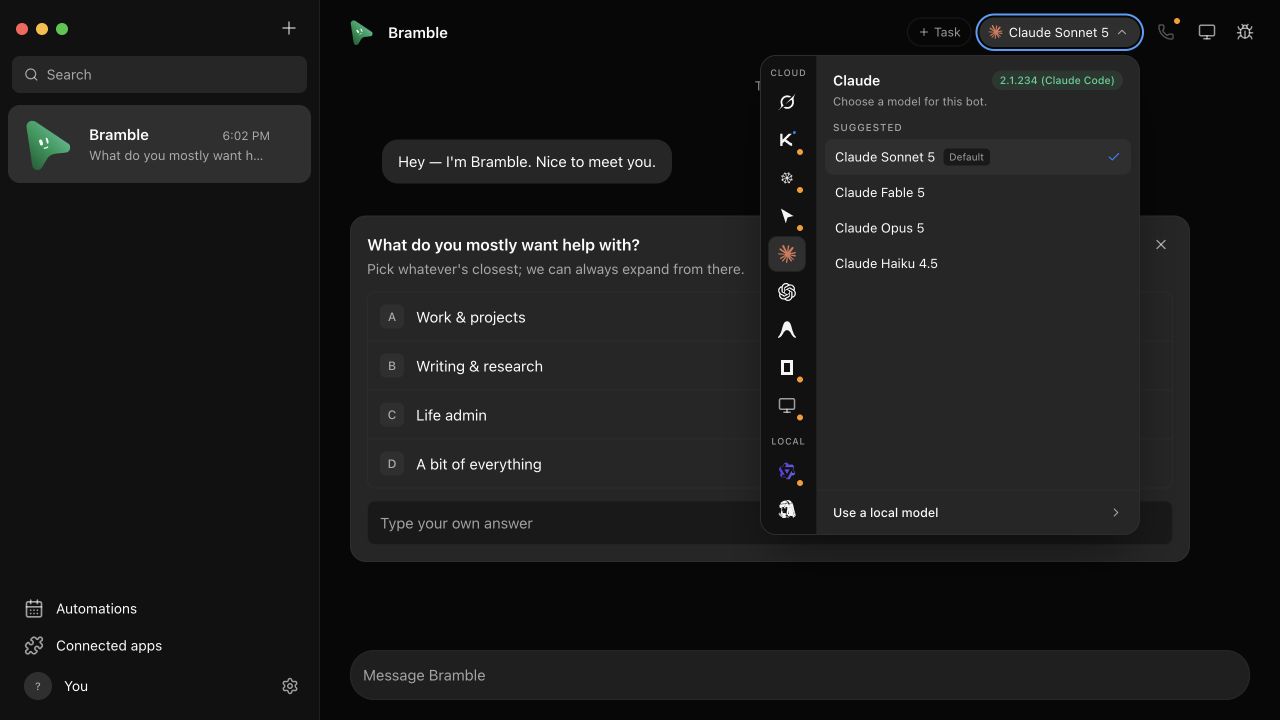Screen dimensions: 1280x720
Task: Select the hollow rectangle provider icon
Action: coord(787,368)
